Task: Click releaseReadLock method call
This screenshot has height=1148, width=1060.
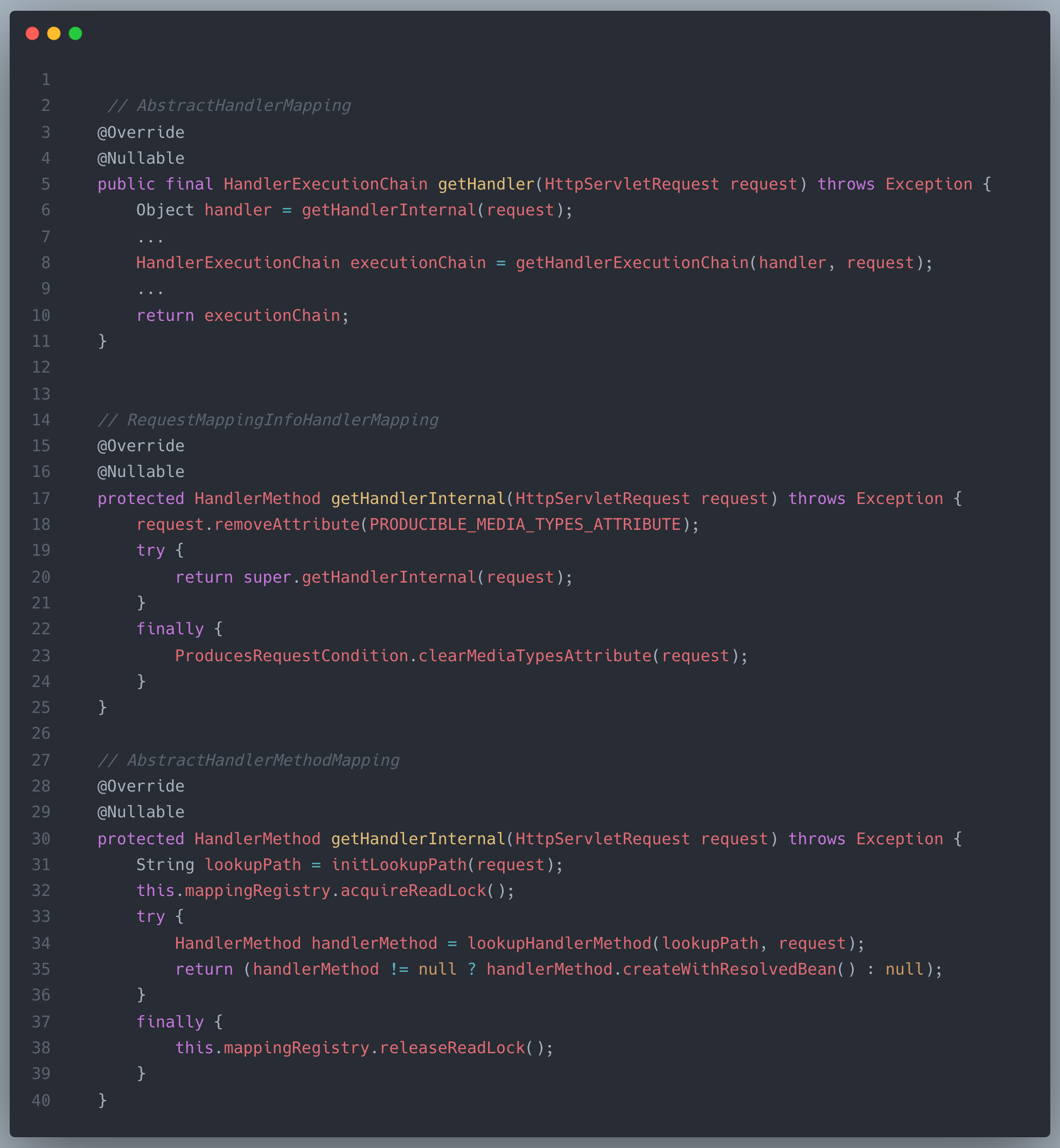Action: (x=452, y=1048)
